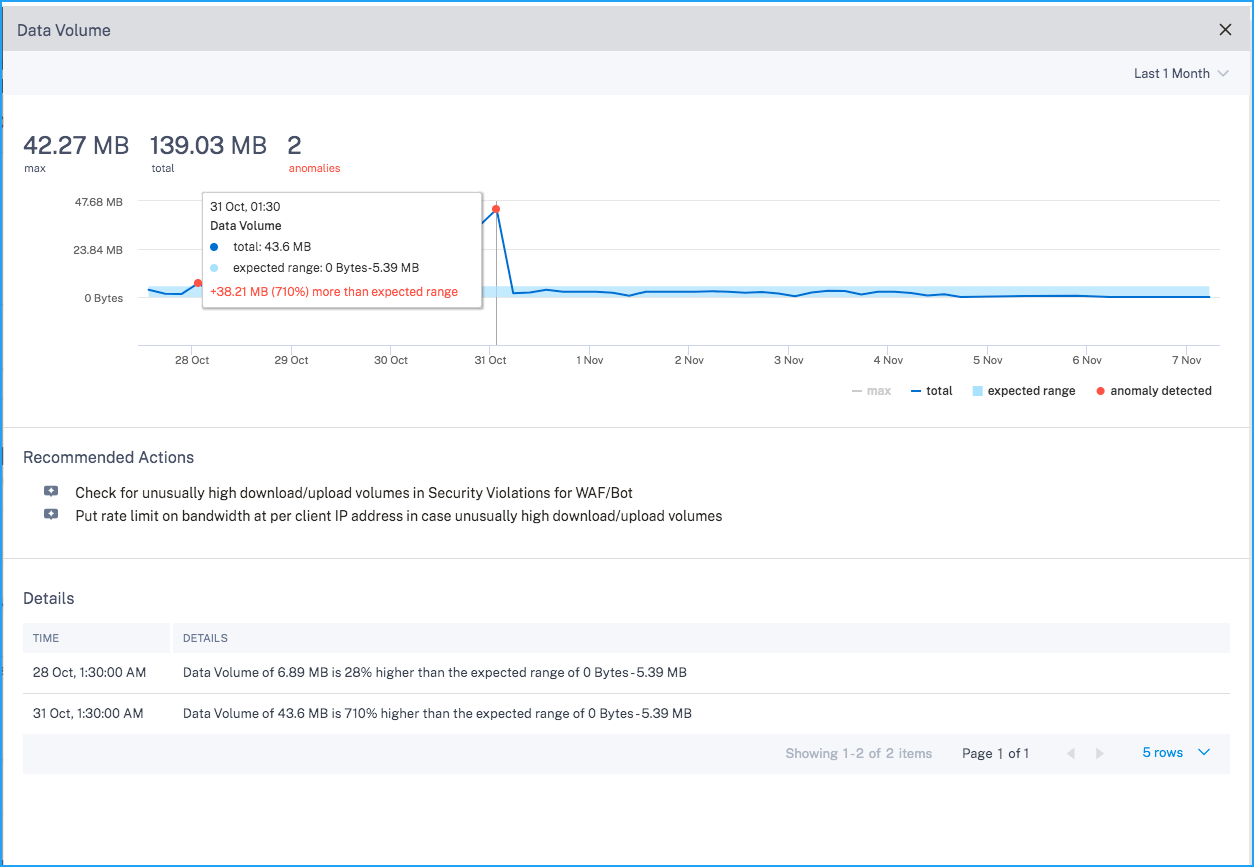The height and width of the screenshot is (867, 1254).
Task: Click the 43.6 MB anomaly detail text
Action: tap(437, 714)
